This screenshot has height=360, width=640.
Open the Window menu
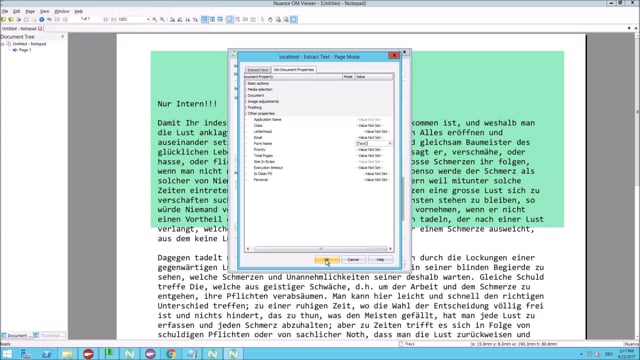(62, 11)
